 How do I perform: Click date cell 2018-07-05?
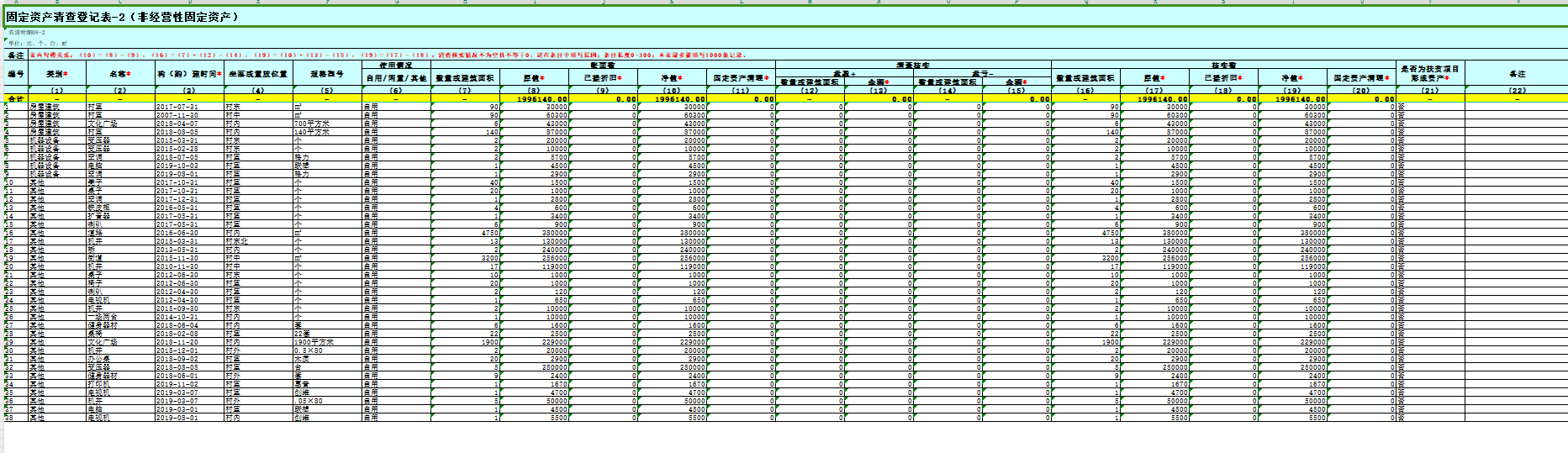pos(189,157)
